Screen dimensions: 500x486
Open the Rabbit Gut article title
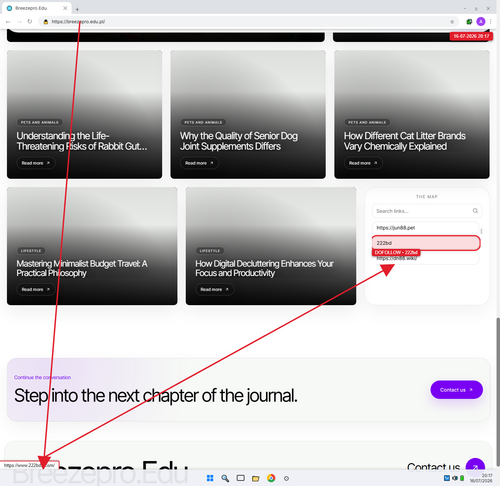pos(82,141)
